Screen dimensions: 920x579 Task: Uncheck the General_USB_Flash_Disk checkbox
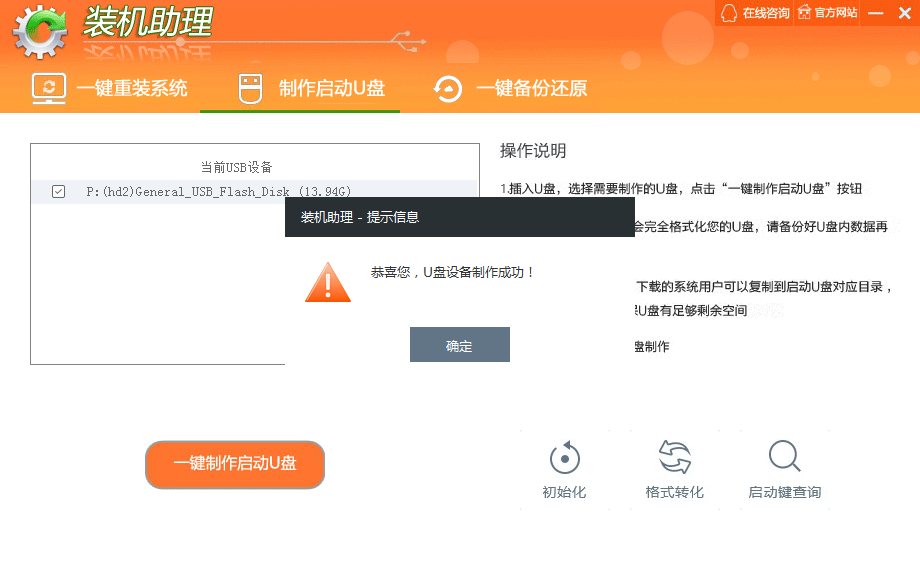(58, 191)
